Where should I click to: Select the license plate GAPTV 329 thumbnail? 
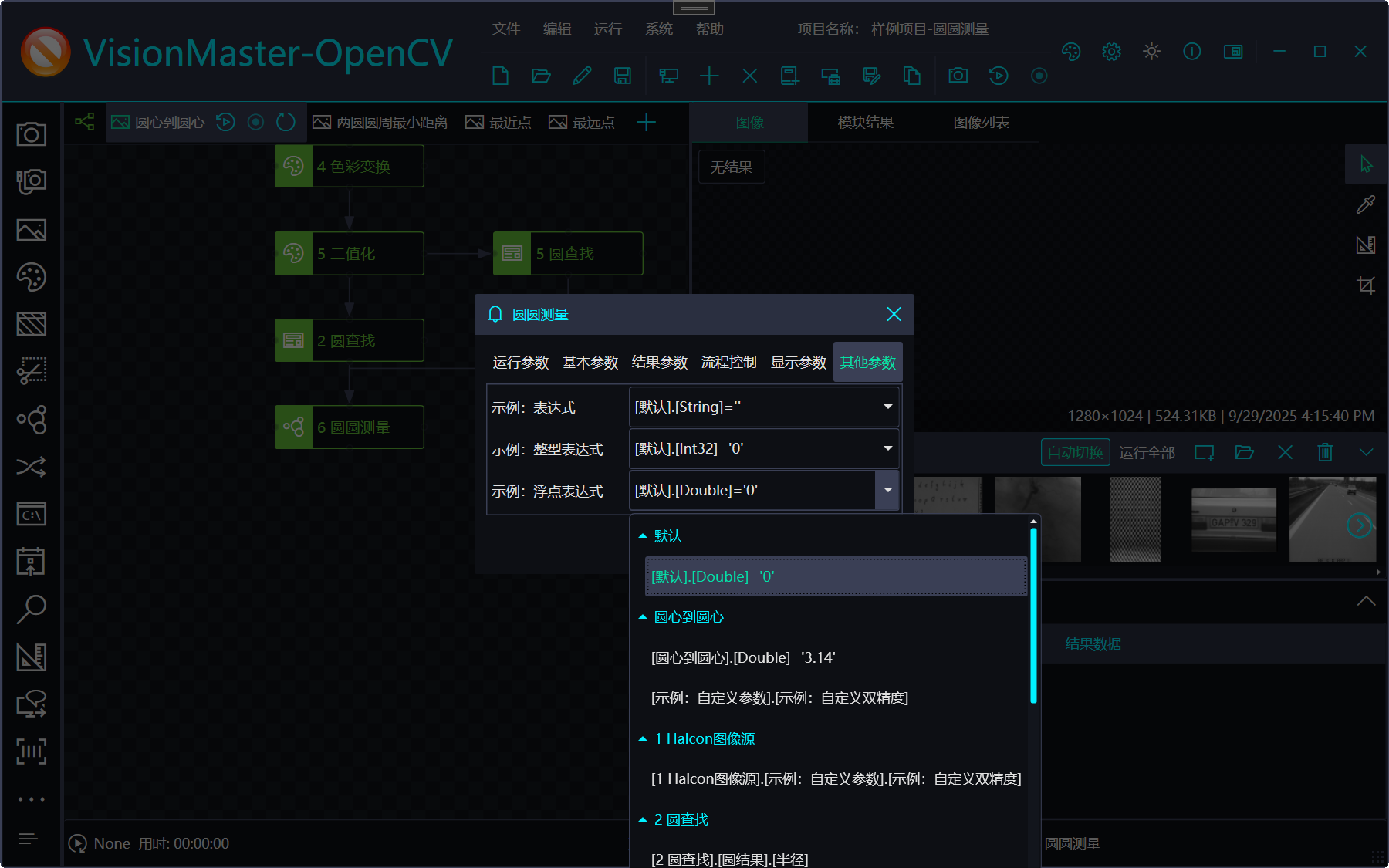(x=1234, y=520)
